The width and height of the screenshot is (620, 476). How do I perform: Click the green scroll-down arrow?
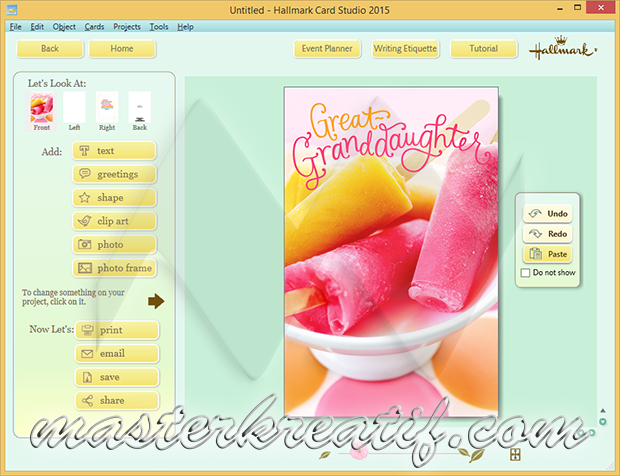(603, 422)
